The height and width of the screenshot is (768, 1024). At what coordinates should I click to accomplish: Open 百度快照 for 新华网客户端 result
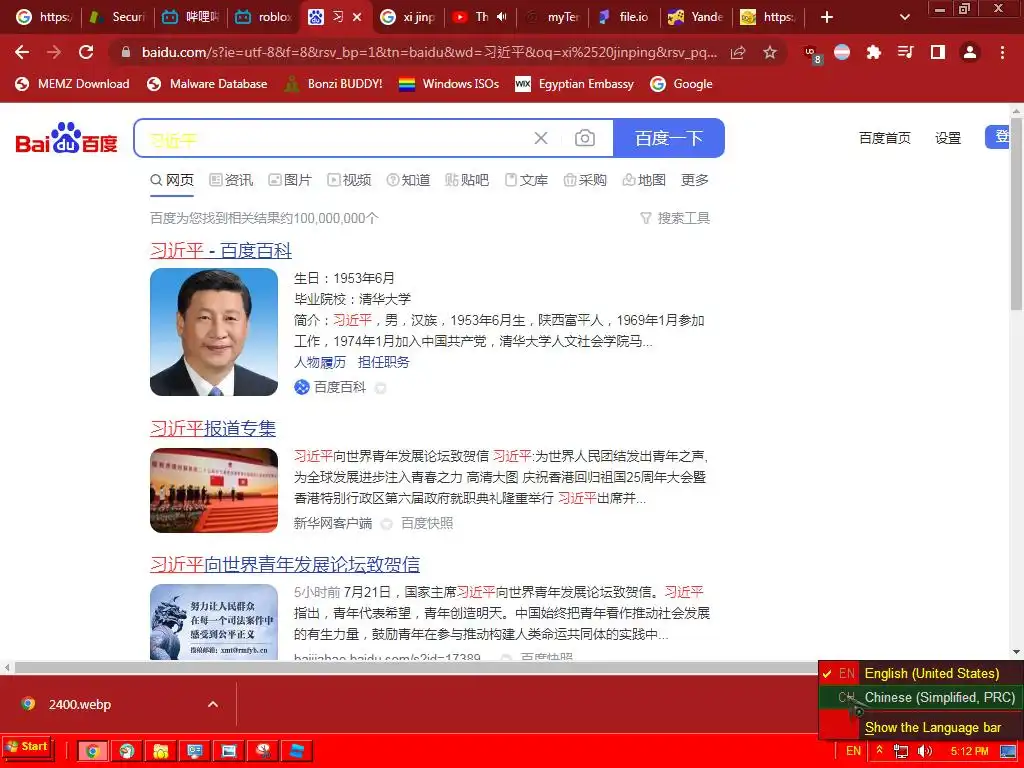[x=426, y=523]
